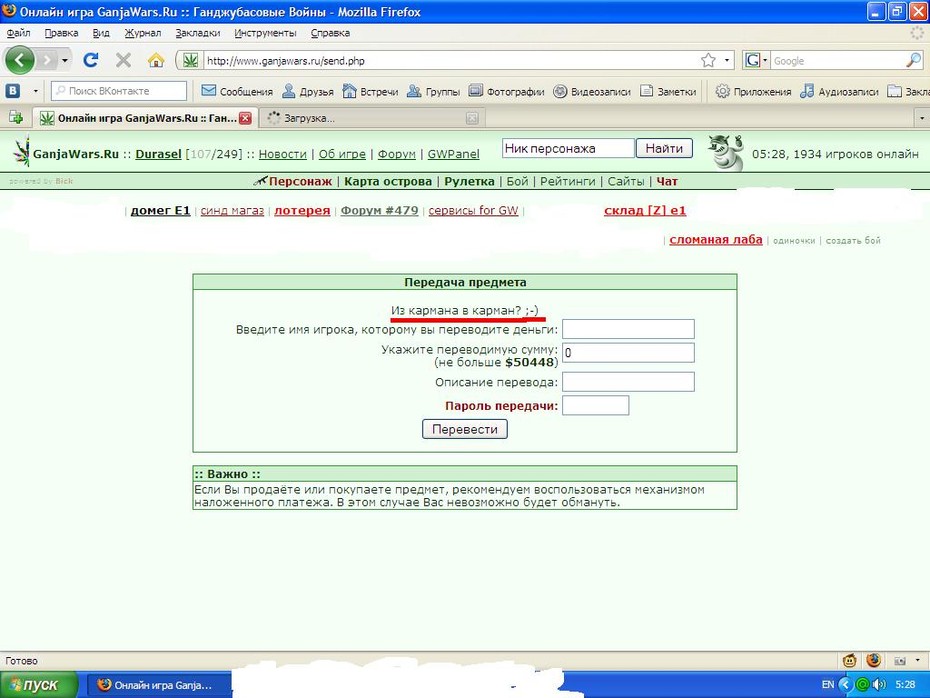Open the Форум link in header

click(397, 154)
